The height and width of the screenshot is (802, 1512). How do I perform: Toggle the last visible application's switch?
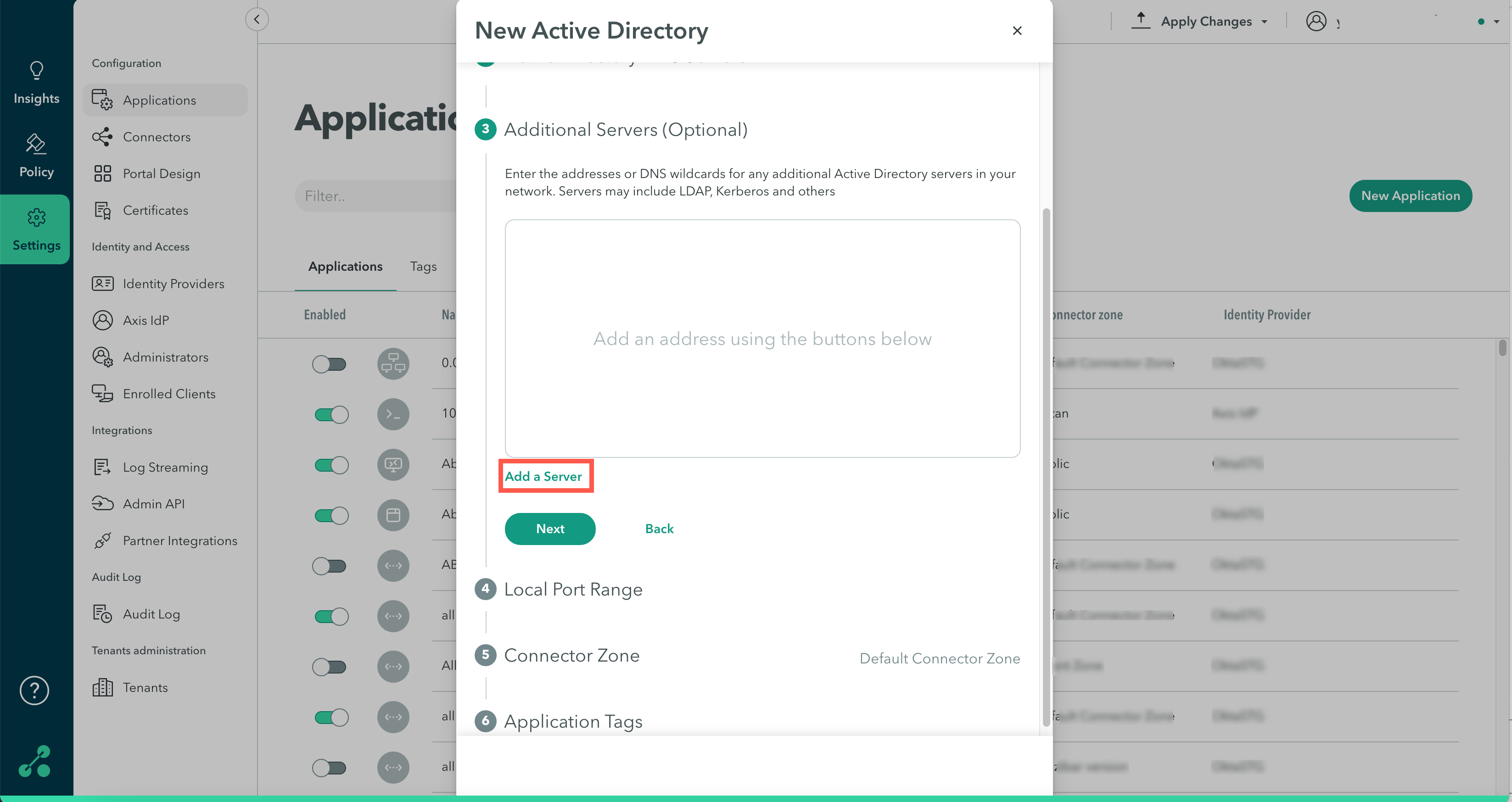click(329, 768)
